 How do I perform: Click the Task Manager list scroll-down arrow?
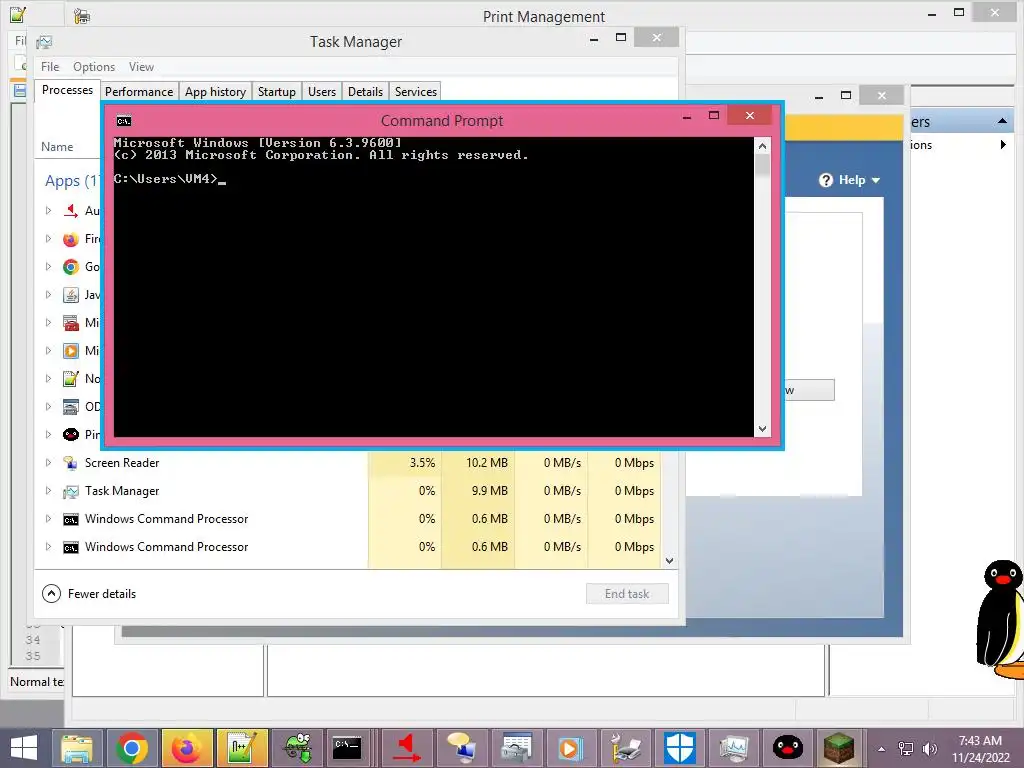[x=669, y=561]
